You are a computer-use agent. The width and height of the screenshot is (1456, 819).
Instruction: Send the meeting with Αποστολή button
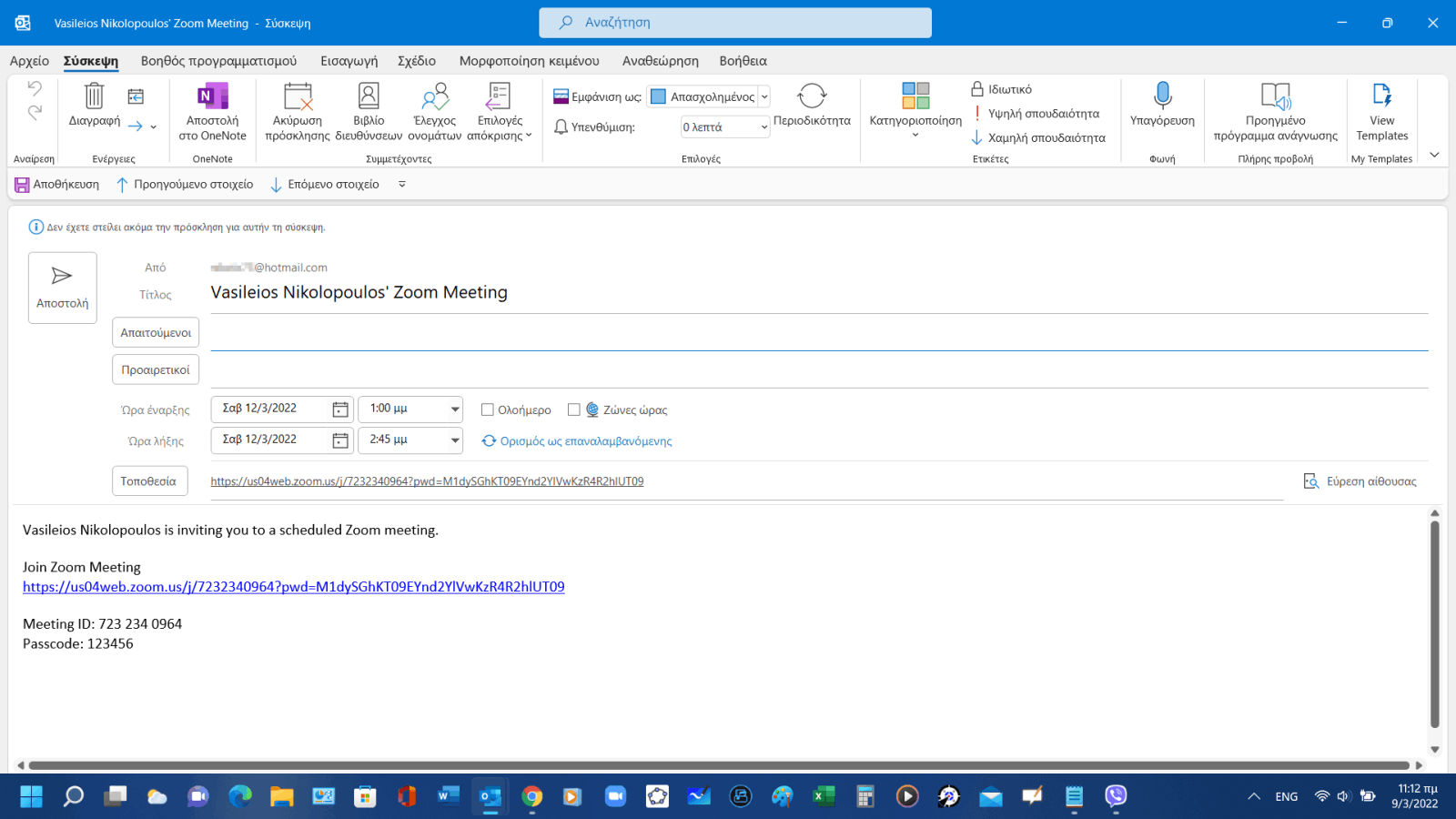point(62,288)
